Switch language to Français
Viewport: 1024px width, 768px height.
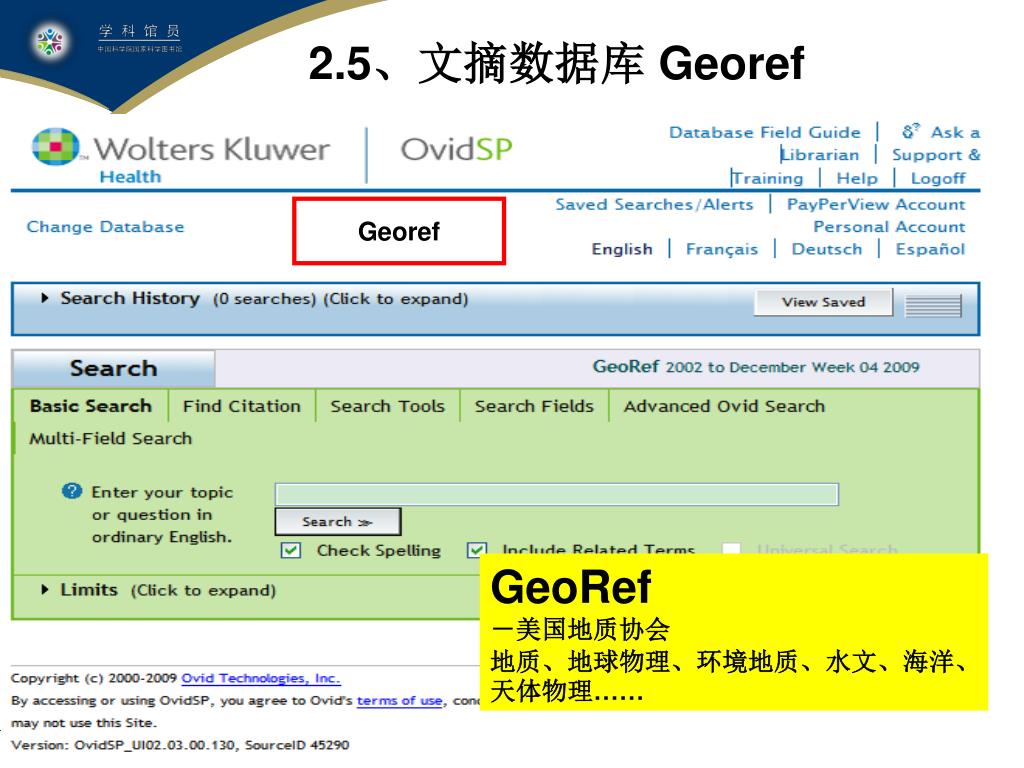click(722, 249)
